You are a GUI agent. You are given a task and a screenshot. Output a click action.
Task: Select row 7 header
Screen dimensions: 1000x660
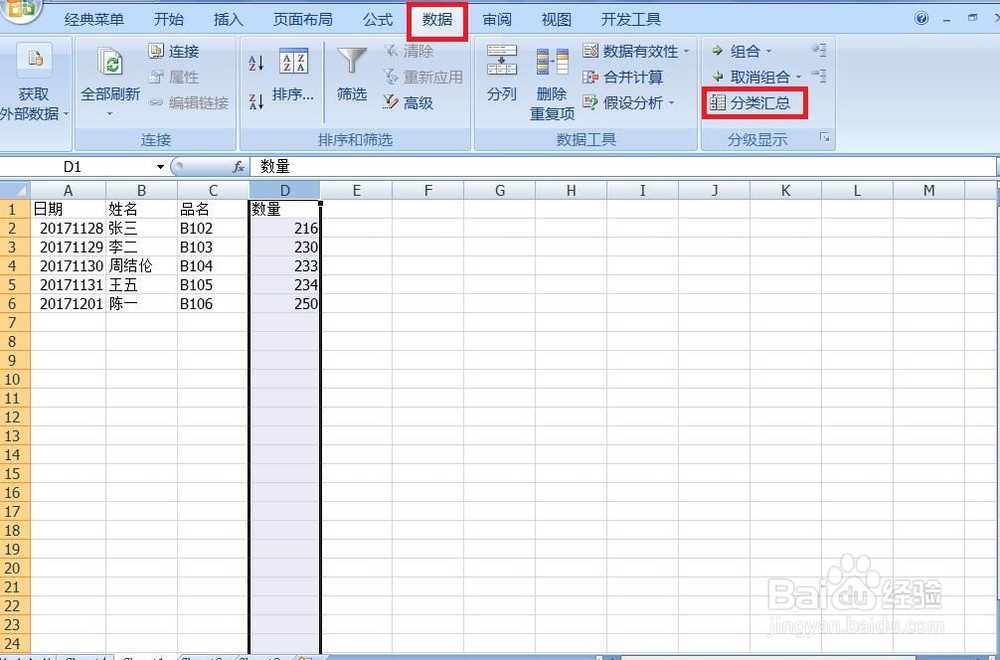[15, 323]
